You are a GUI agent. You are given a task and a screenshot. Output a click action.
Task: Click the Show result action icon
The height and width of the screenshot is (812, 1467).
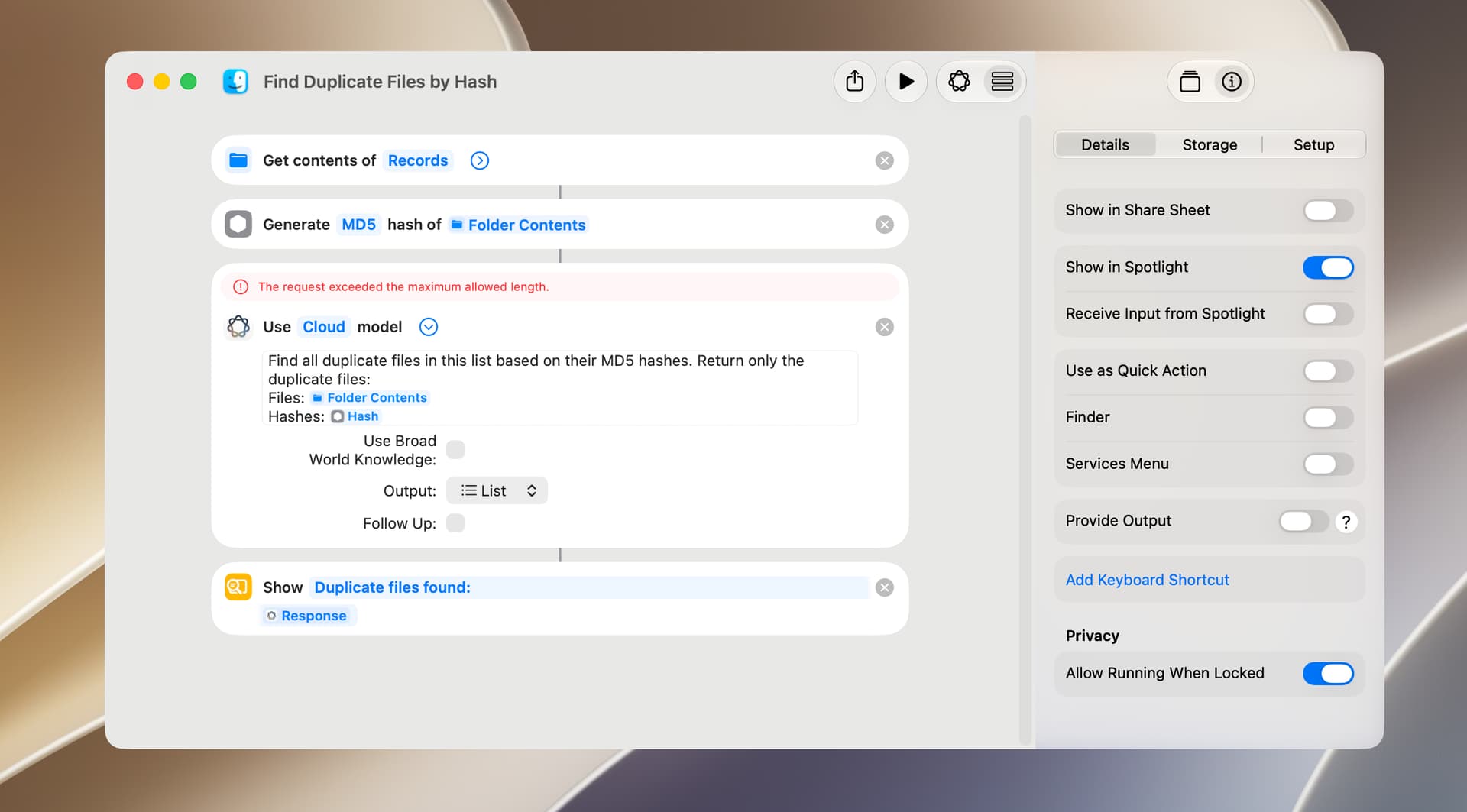click(x=238, y=587)
